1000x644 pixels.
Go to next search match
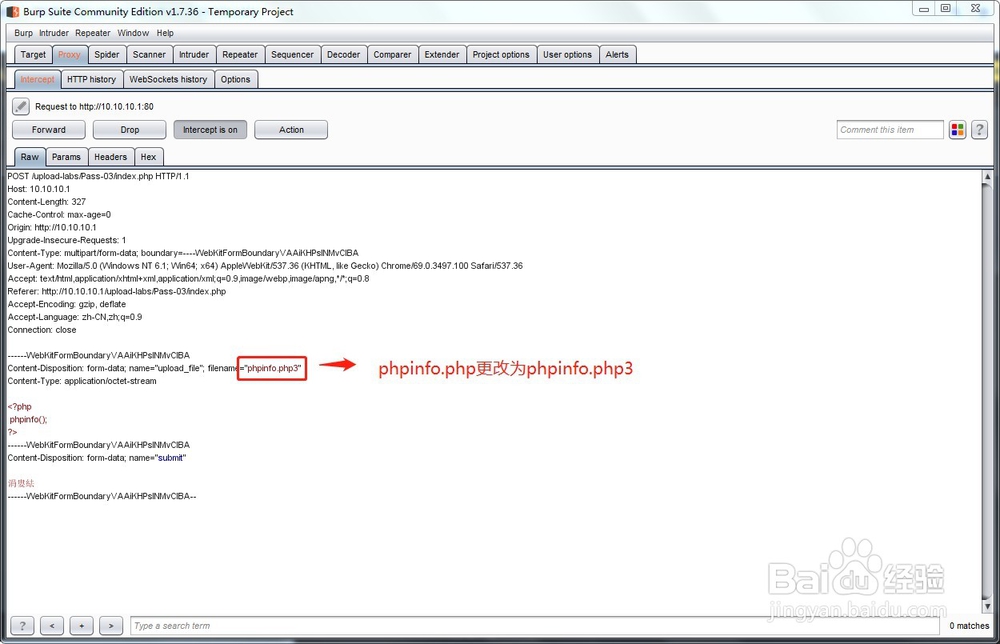coord(111,626)
